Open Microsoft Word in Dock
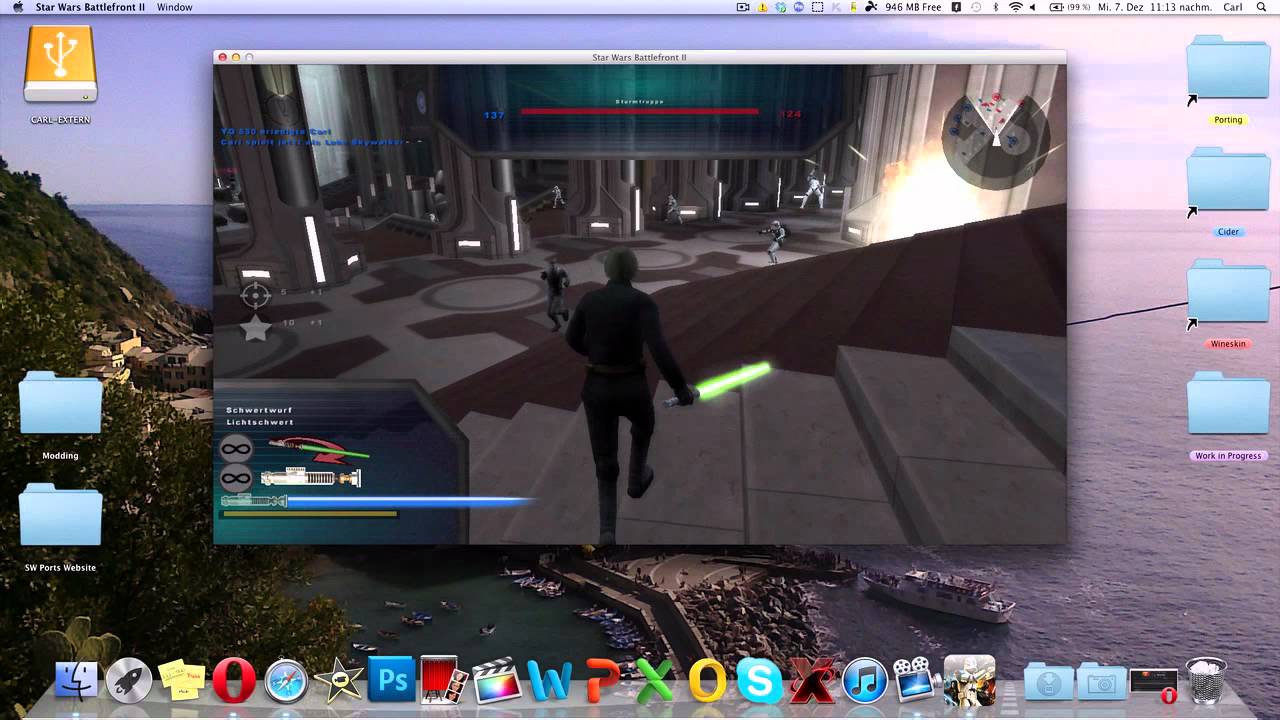 coord(549,681)
